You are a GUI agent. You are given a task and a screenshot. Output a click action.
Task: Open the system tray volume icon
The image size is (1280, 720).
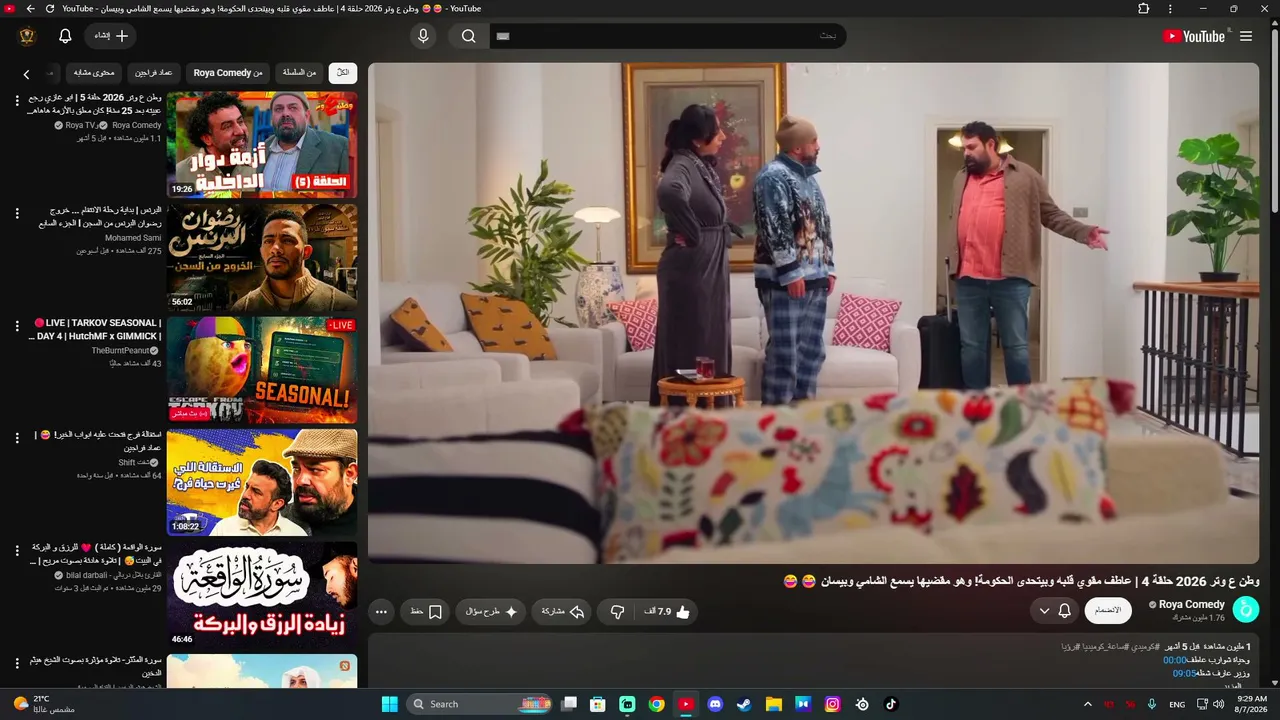tap(1218, 704)
